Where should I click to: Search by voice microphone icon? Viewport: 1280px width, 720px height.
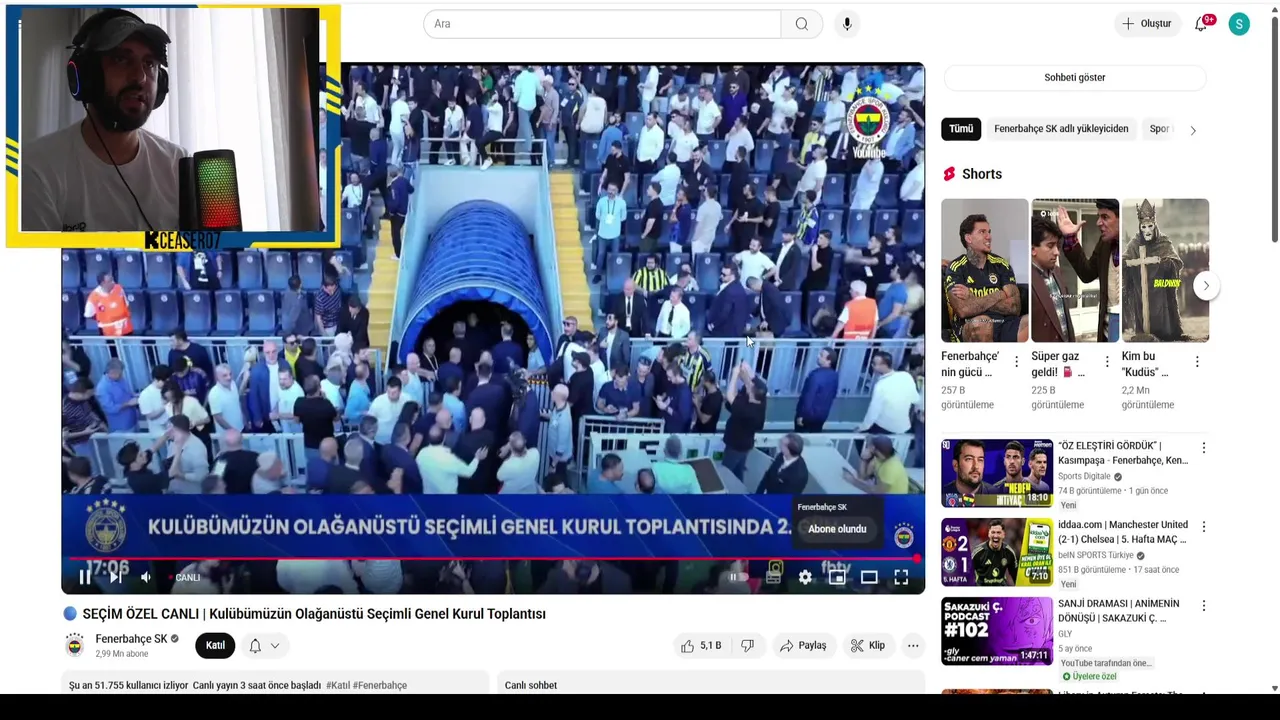[847, 24]
